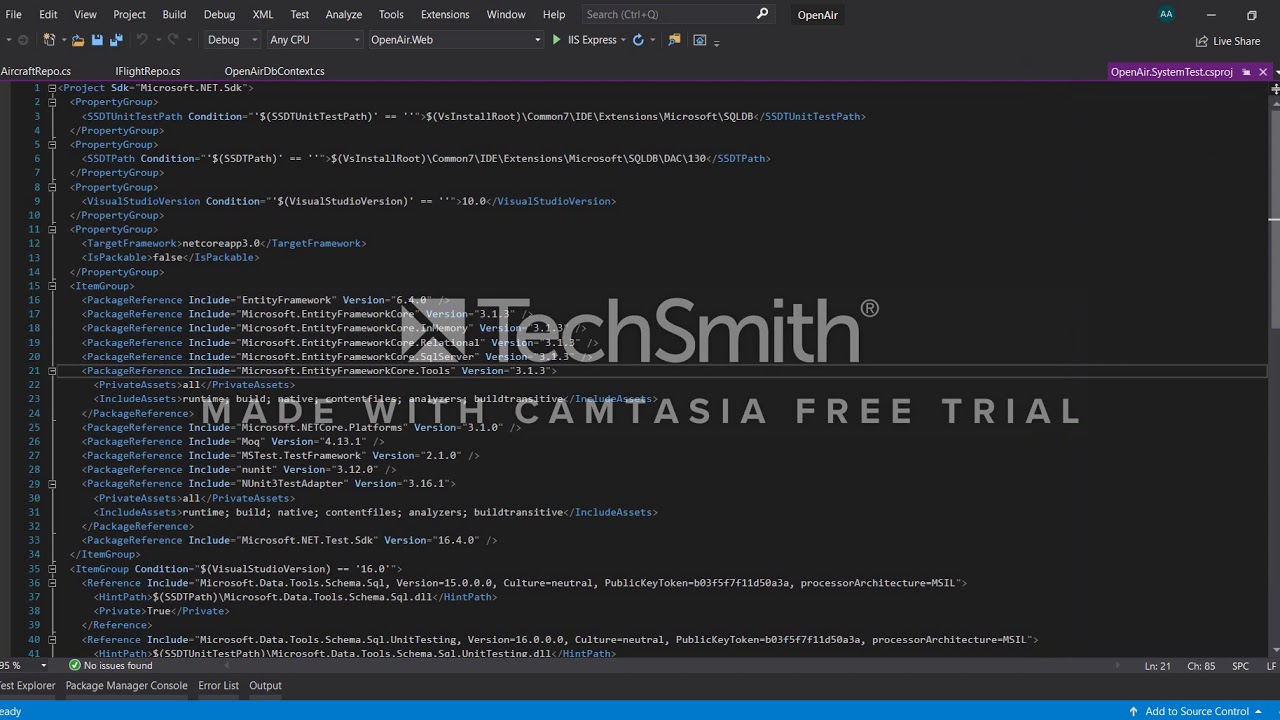Click the search magnifier icon
The height and width of the screenshot is (720, 1280).
(762, 14)
